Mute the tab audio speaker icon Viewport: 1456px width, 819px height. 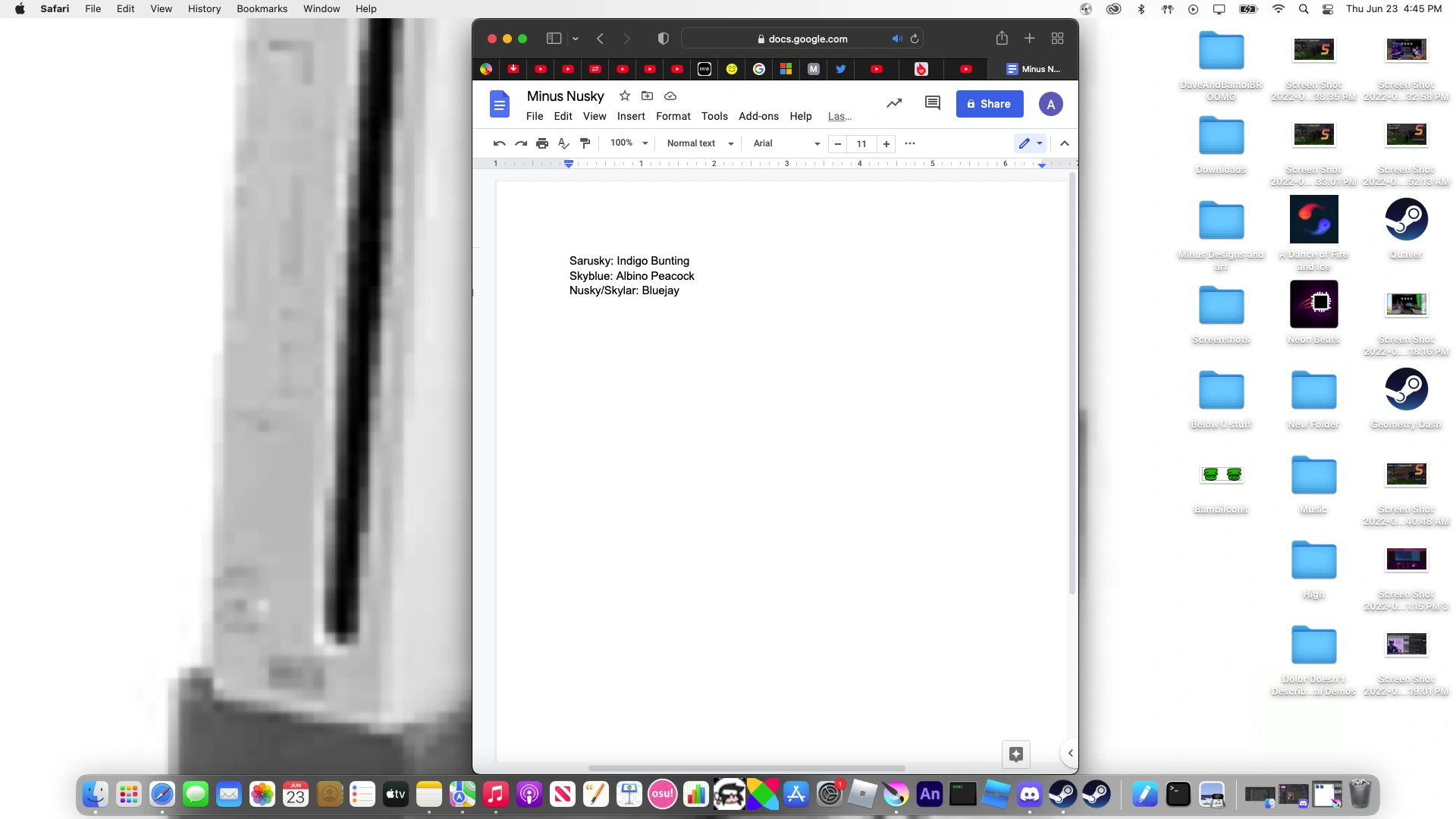[x=896, y=39]
